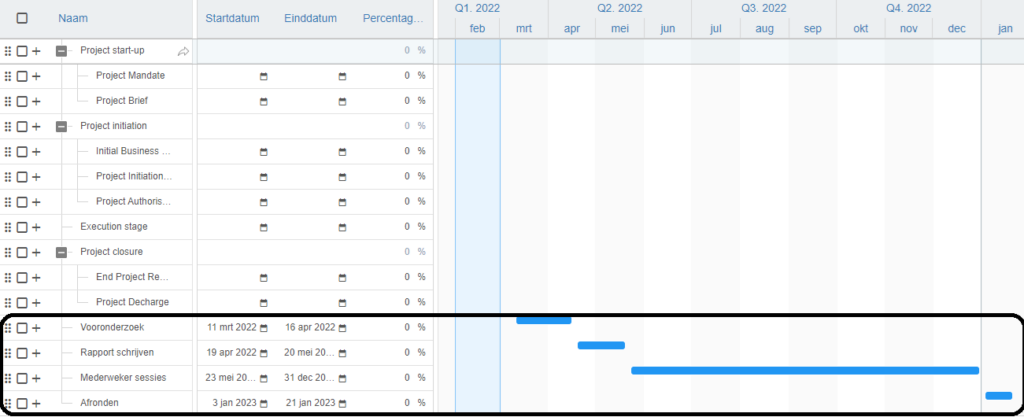1024x417 pixels.
Task: Select the checkbox for Project initiation
Action: click(22, 127)
